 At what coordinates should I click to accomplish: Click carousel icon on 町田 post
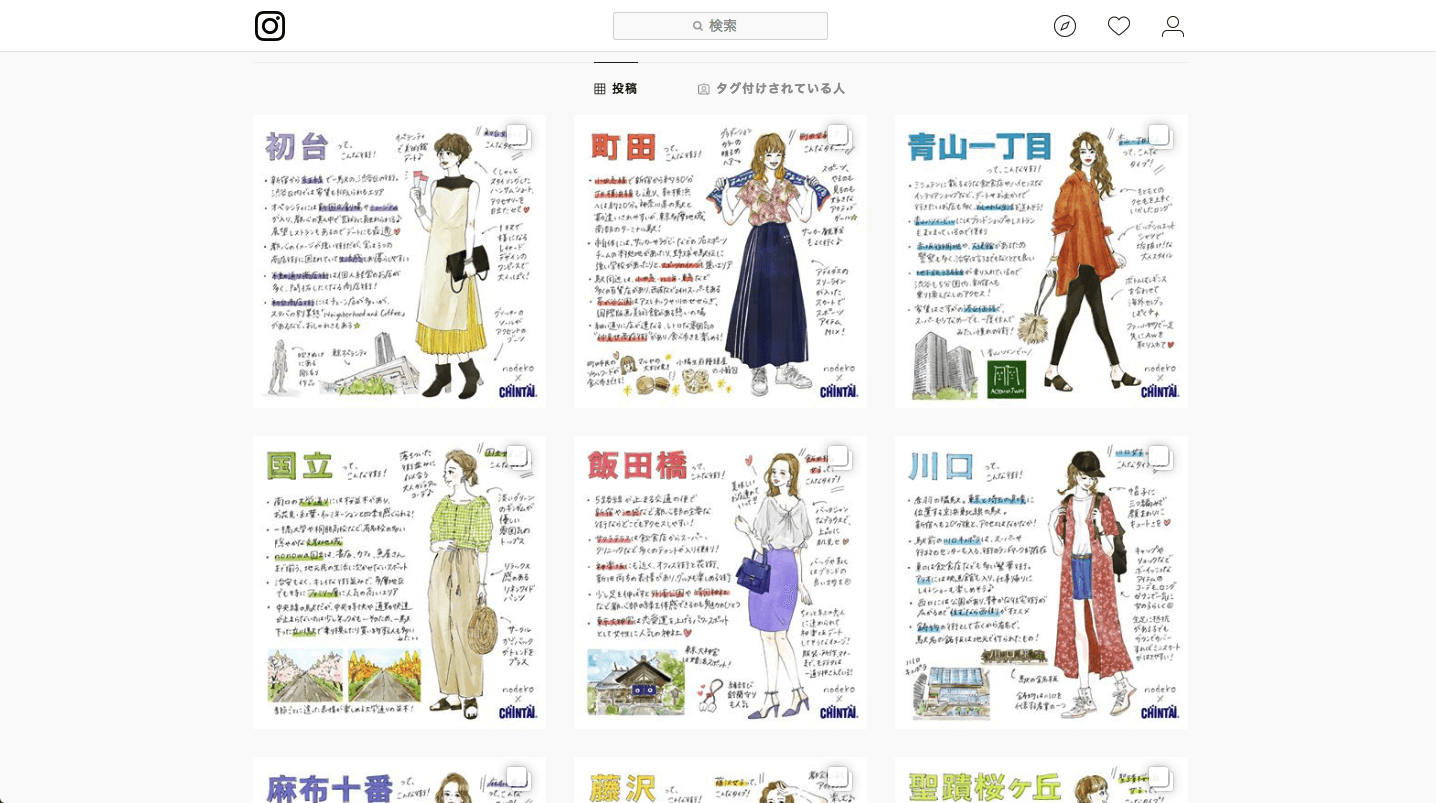838,136
